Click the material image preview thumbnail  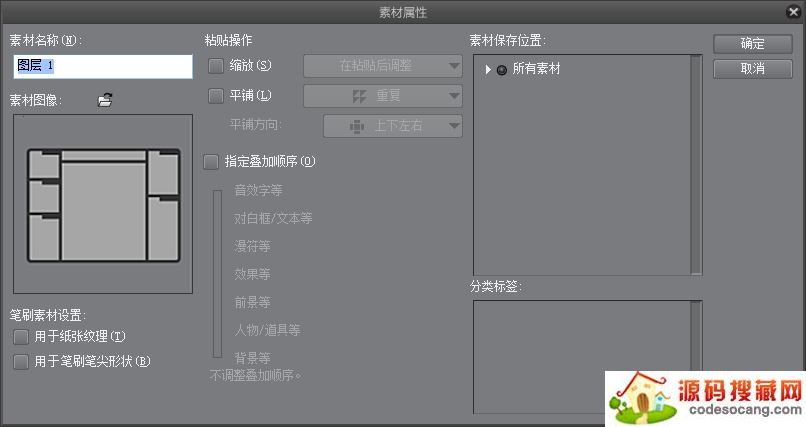click(102, 205)
